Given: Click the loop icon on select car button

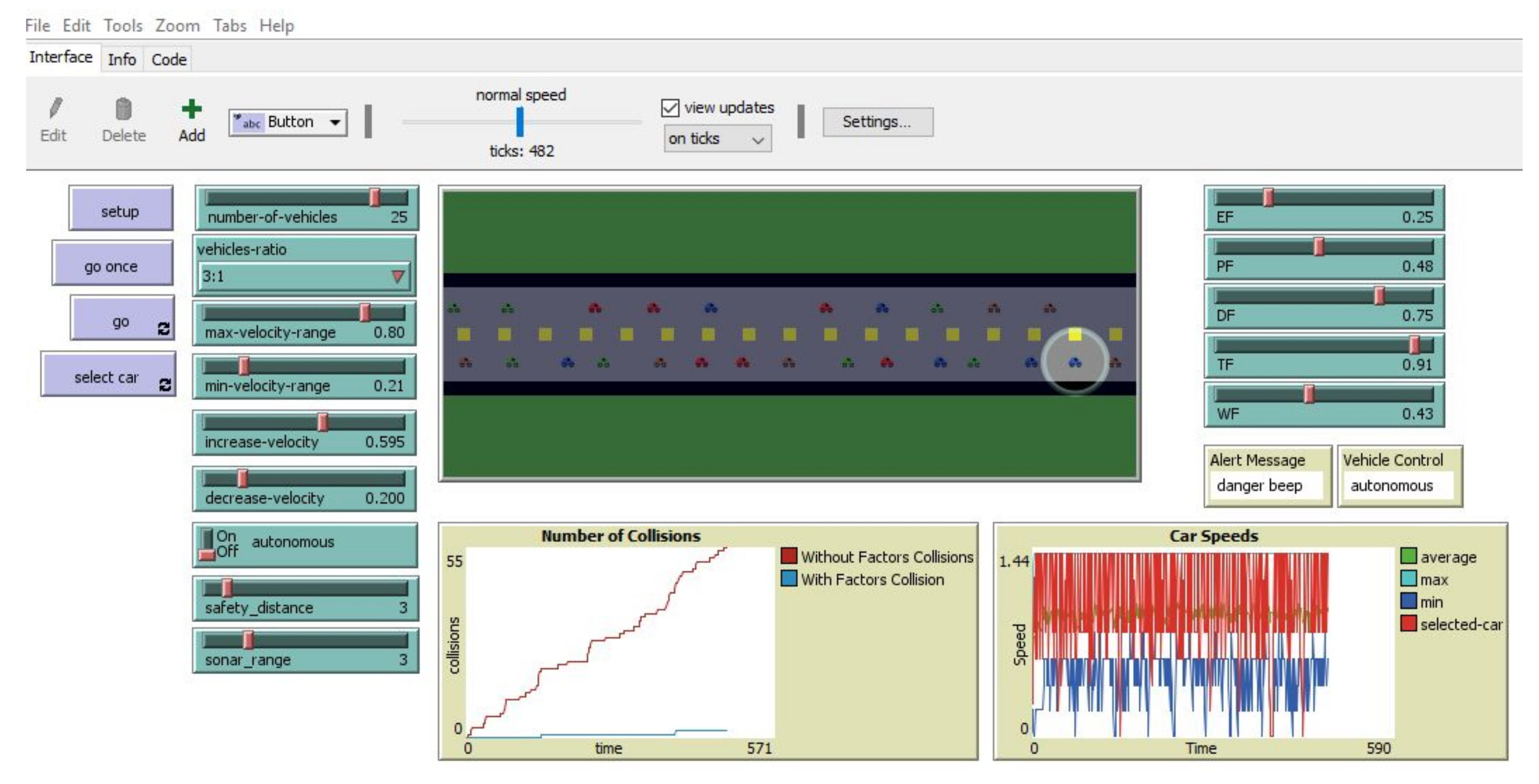Looking at the screenshot, I should [x=165, y=386].
